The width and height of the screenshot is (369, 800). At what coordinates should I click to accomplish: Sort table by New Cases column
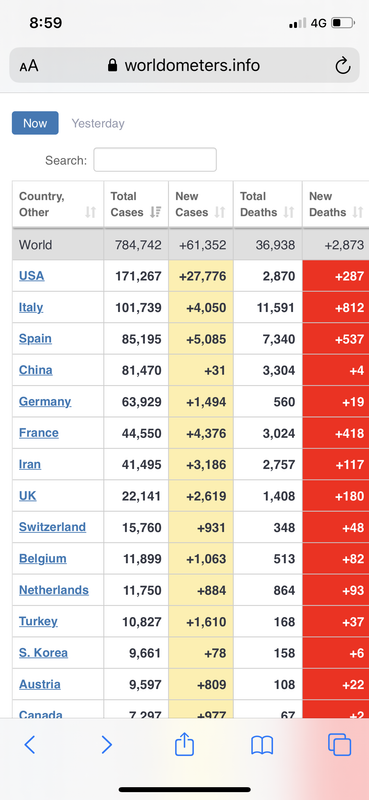[220, 212]
